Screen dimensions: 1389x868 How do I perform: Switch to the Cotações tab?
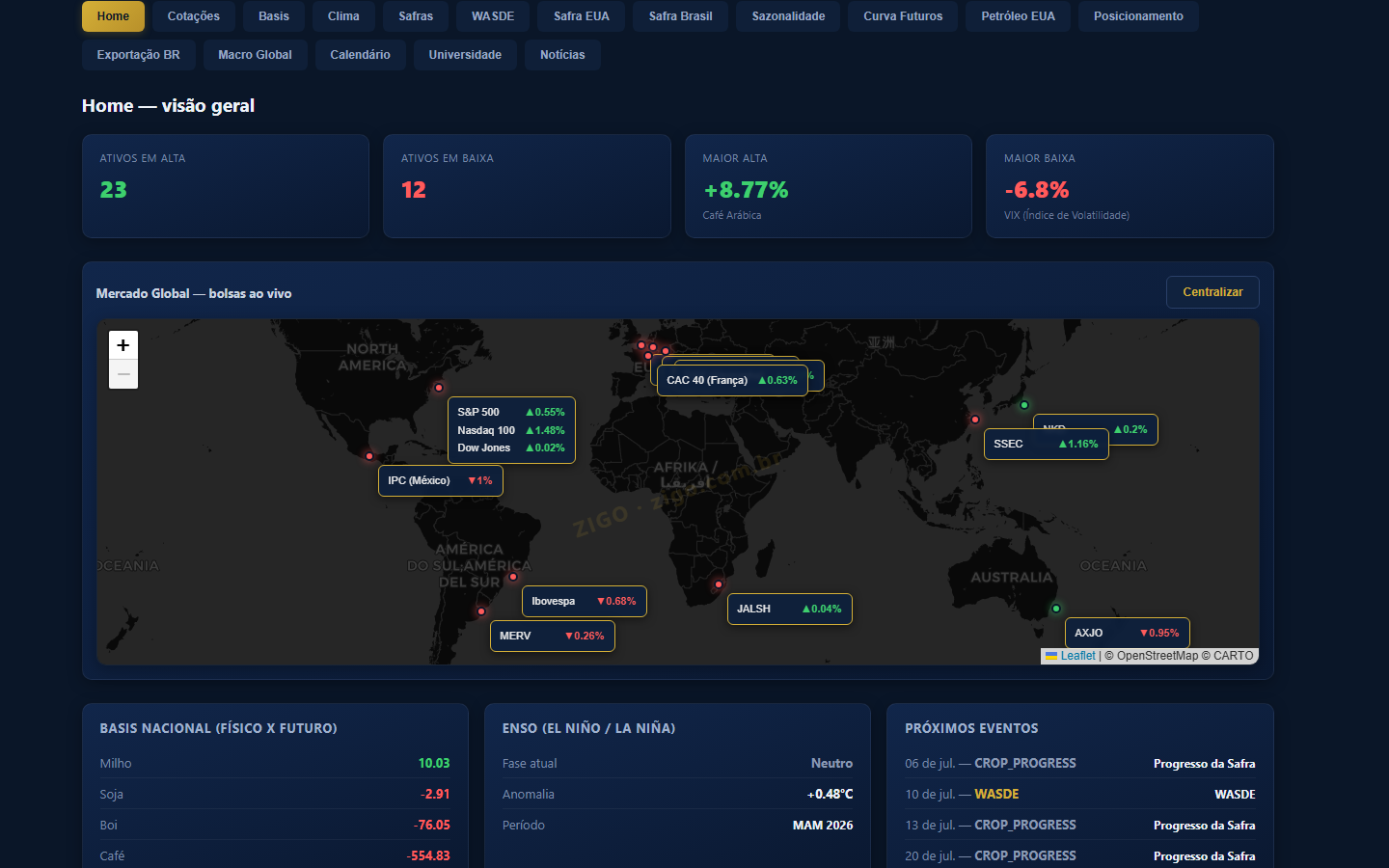194,16
